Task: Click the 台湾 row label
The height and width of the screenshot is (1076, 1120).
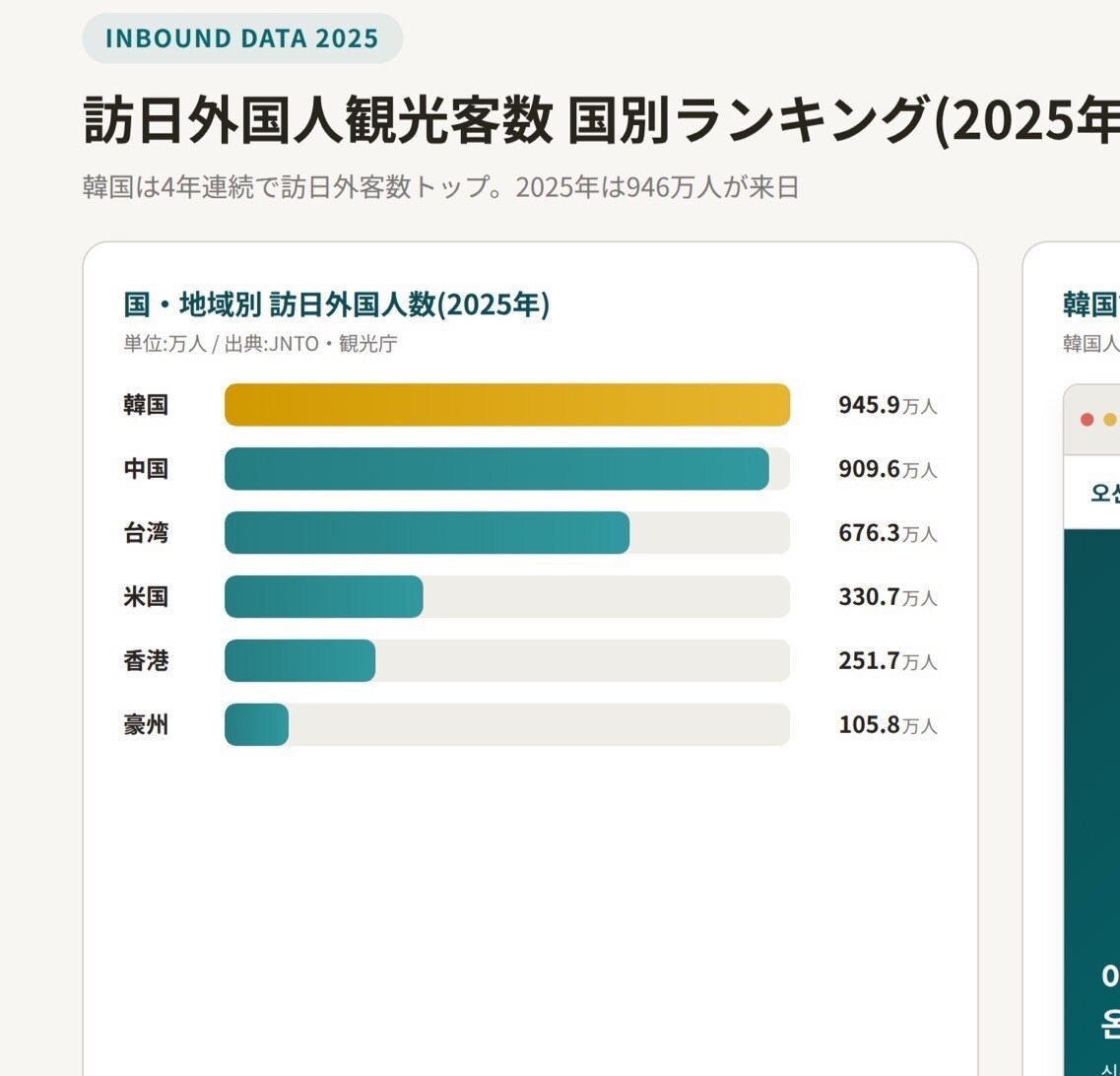Action: [146, 532]
